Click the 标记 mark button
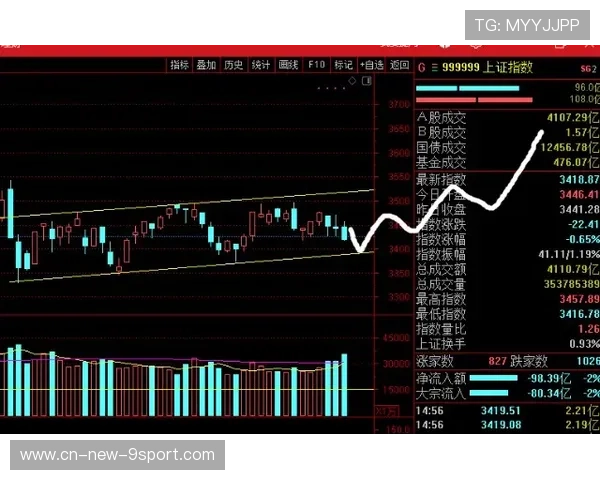The width and height of the screenshot is (600, 480). pos(344,64)
